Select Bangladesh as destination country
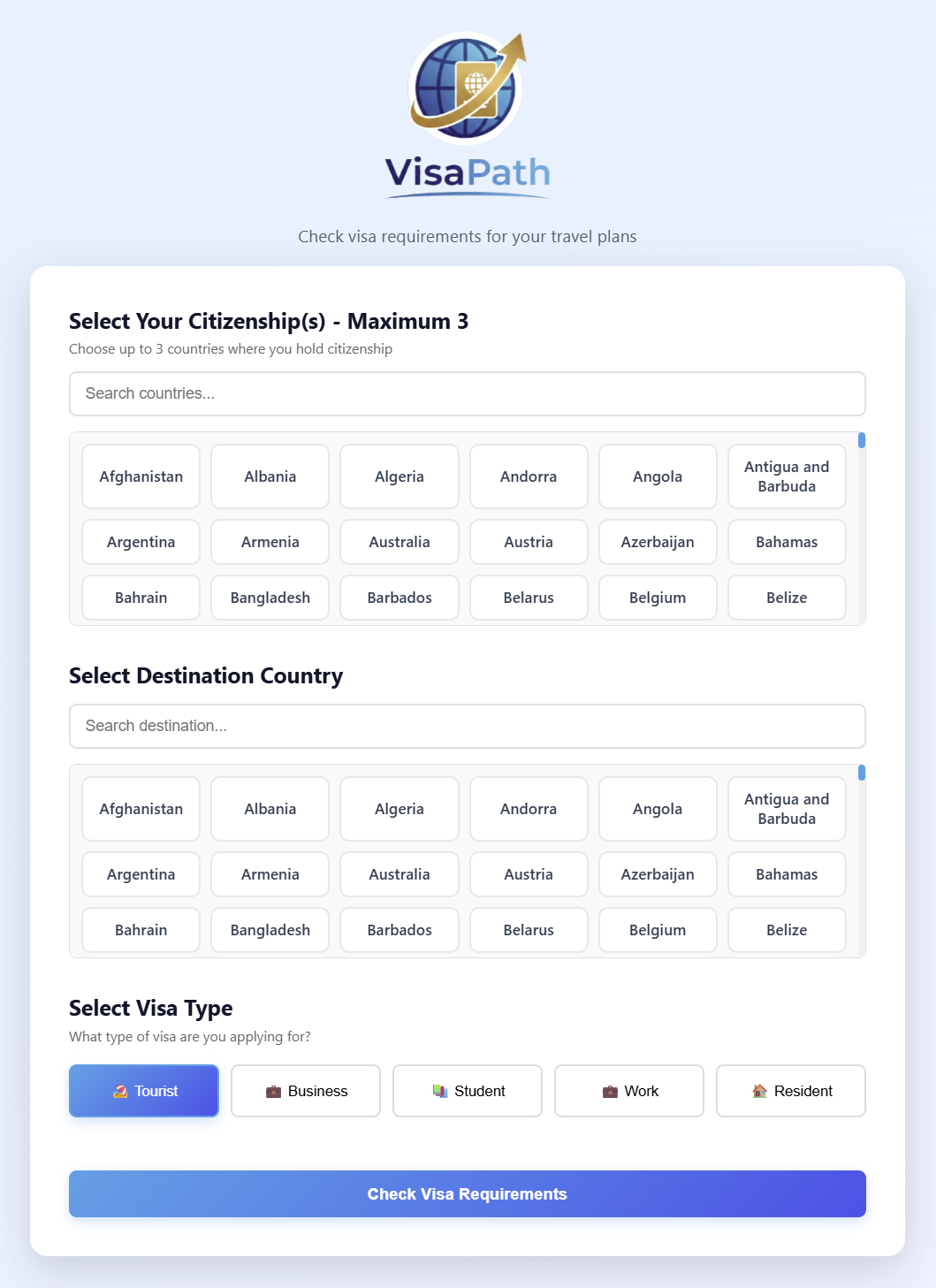This screenshot has height=1288, width=936. (270, 930)
